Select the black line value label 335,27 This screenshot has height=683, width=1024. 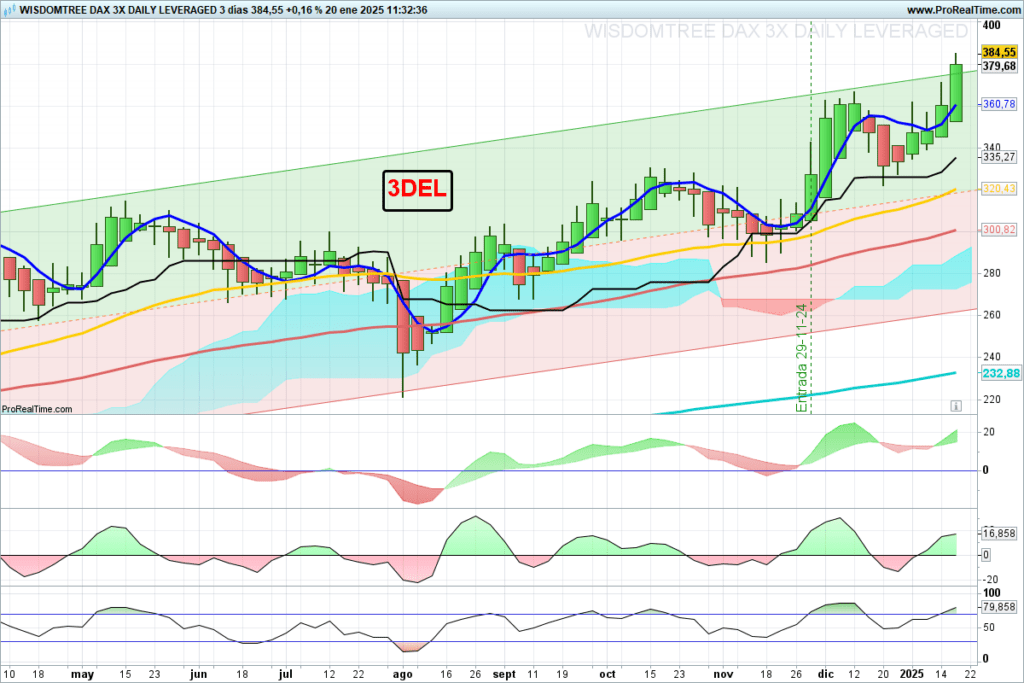click(999, 157)
